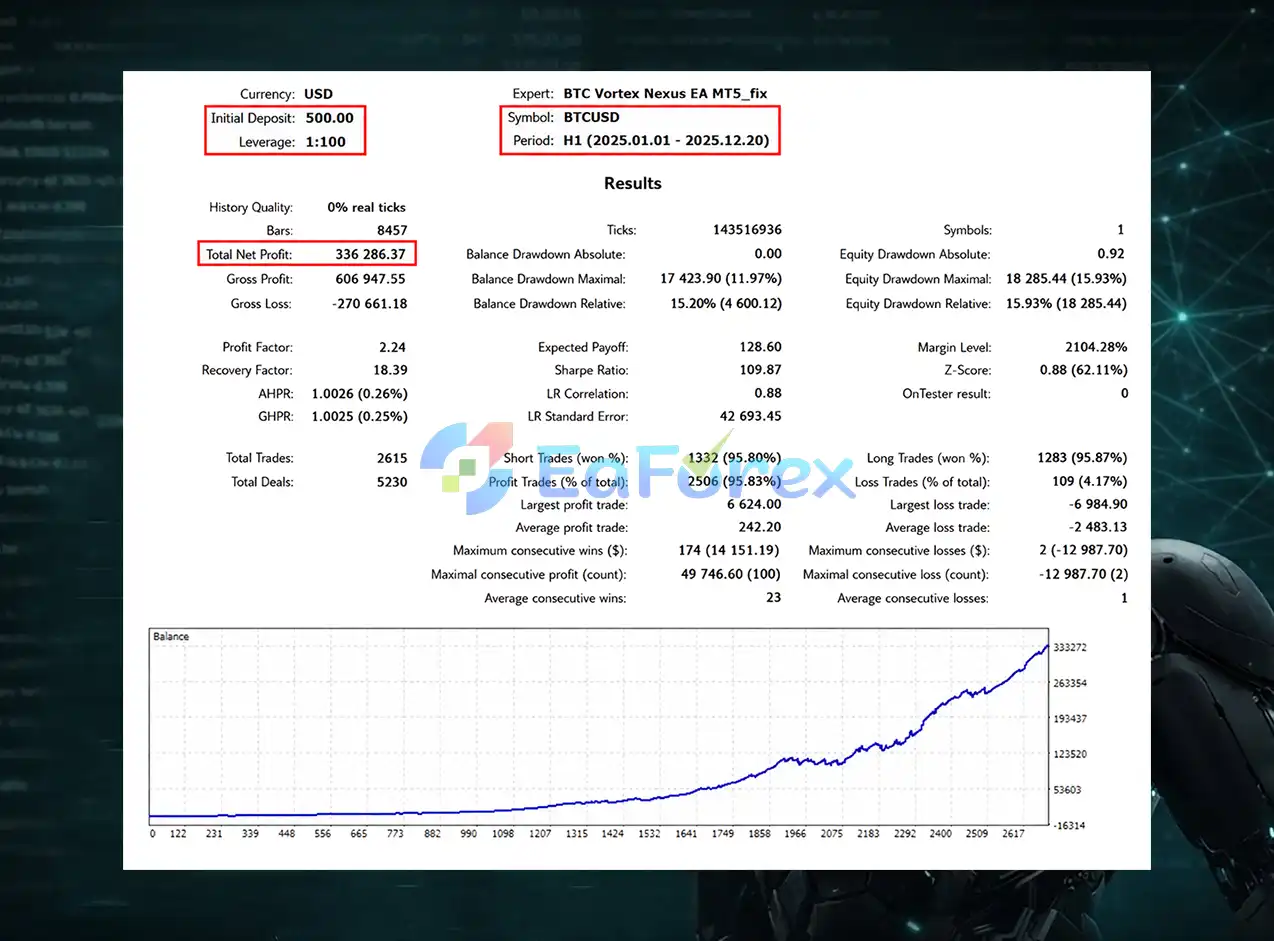Click the Sharpe Ratio value '109.87'

[x=762, y=370]
